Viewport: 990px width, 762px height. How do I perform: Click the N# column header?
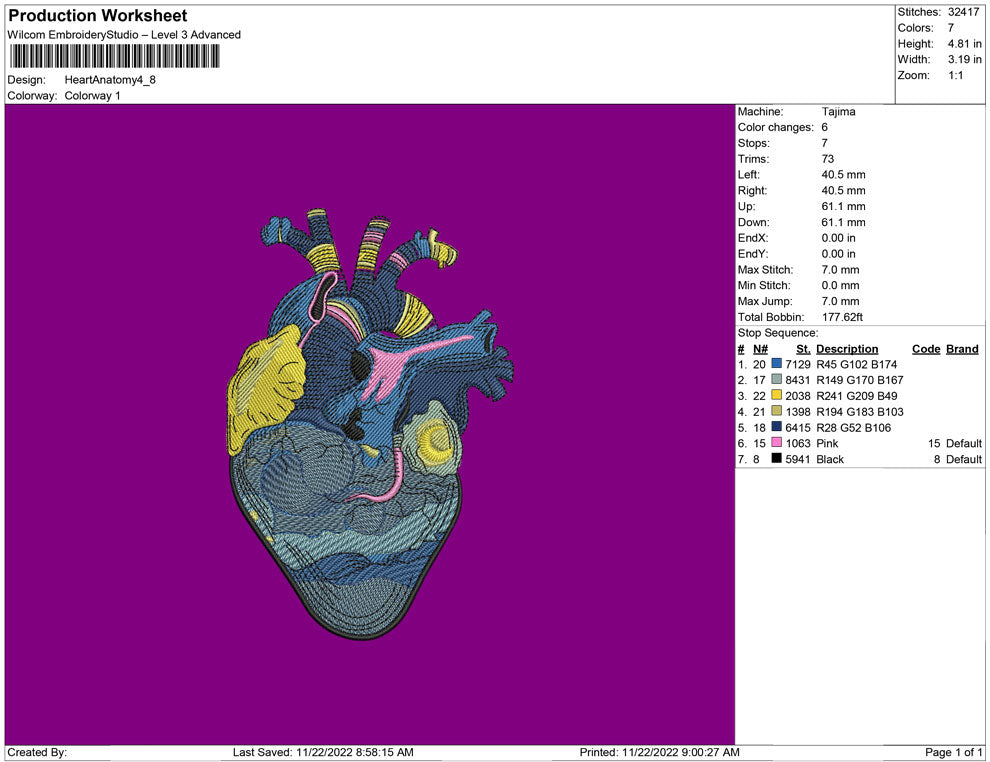click(x=760, y=349)
